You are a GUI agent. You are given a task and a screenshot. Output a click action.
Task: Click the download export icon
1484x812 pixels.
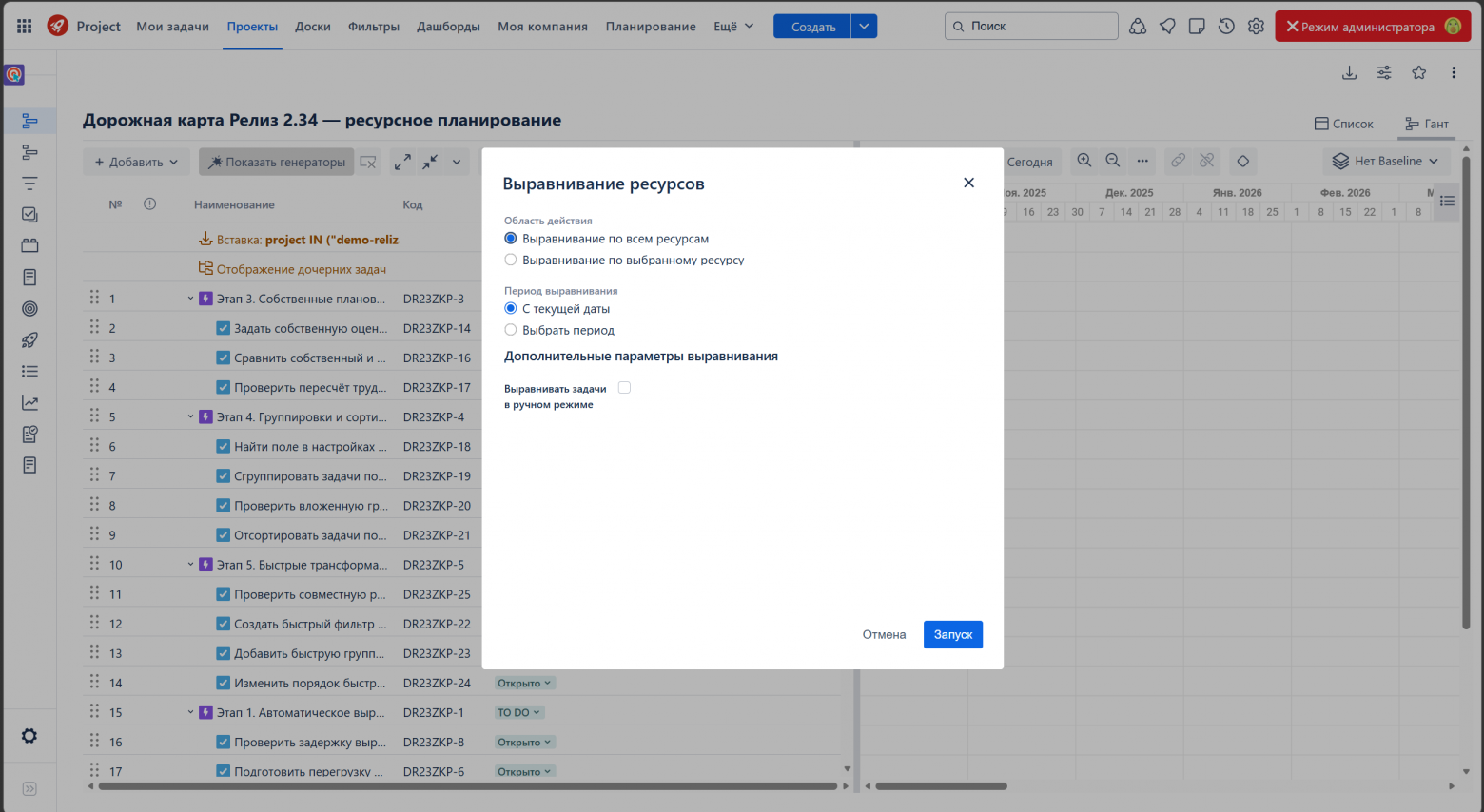[1349, 72]
